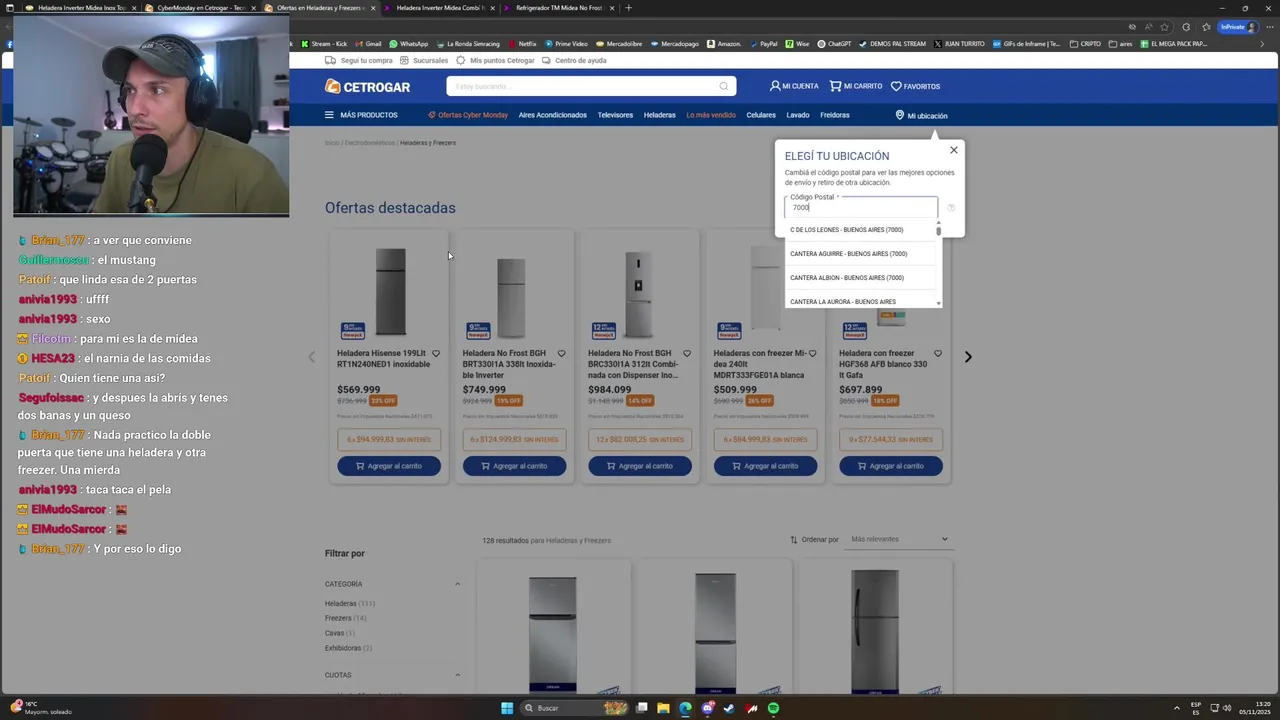The width and height of the screenshot is (1280, 720).
Task: Select CANTERA AGUIRRE - BUENOS AIRES suggestion
Action: [860, 254]
